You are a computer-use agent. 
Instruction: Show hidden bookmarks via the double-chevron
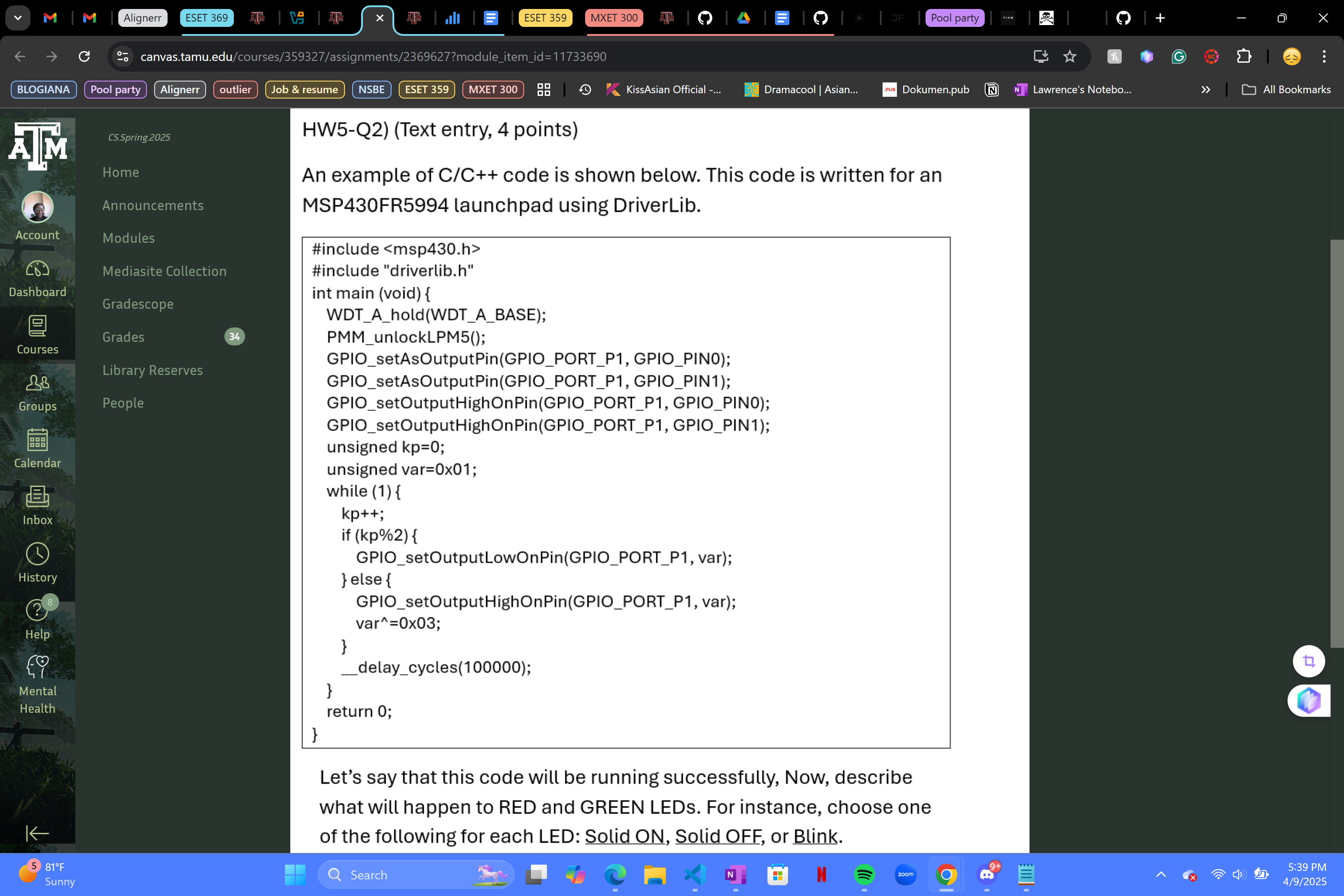(x=1206, y=89)
